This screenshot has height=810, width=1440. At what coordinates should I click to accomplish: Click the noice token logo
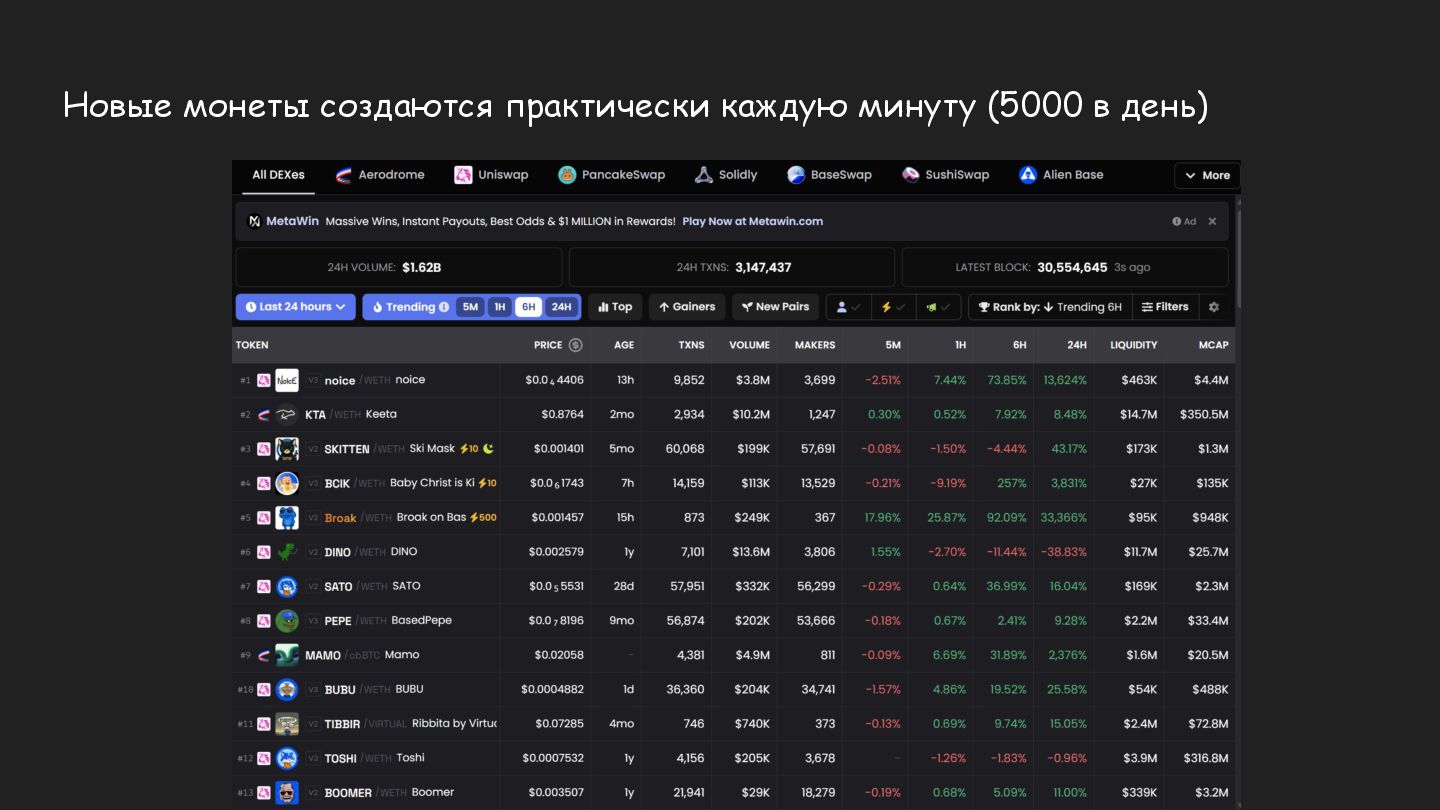287,380
